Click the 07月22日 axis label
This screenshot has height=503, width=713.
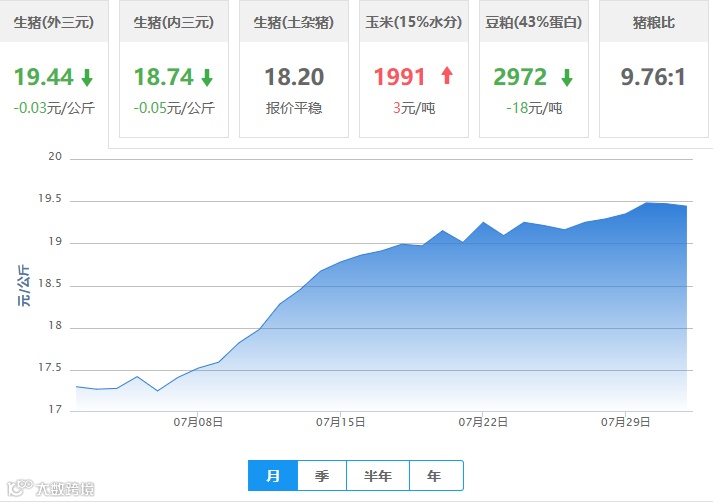(x=483, y=422)
